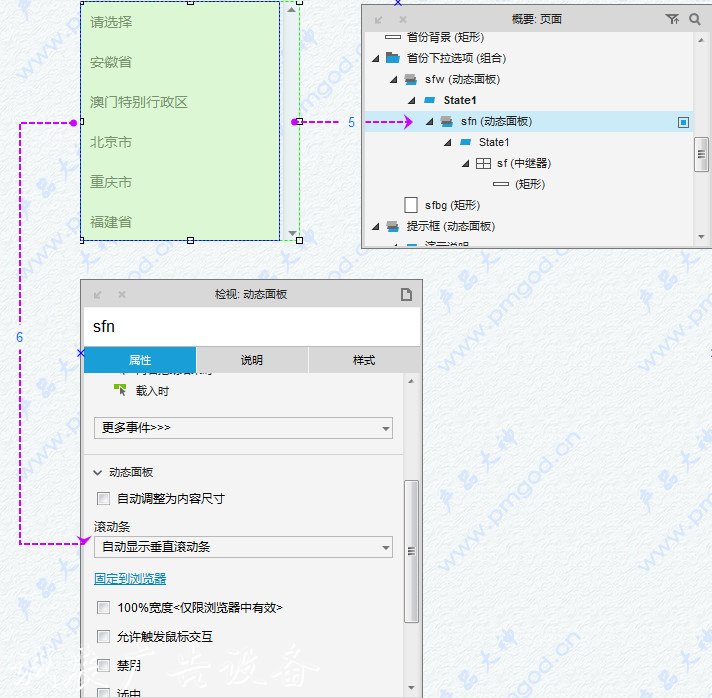The image size is (712, 698).
Task: Select 福建省 in the province list
Action: click(111, 222)
